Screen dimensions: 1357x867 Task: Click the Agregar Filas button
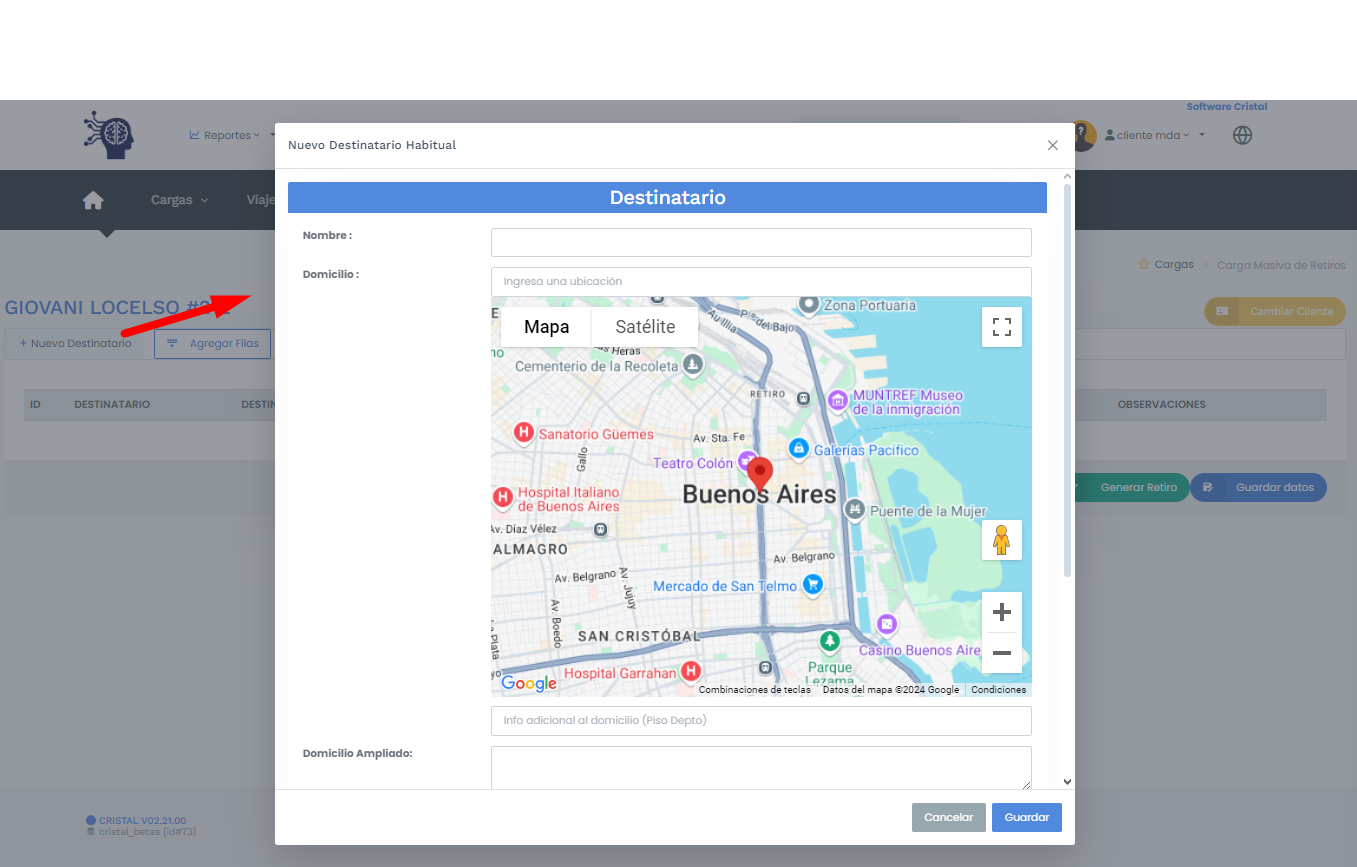click(x=212, y=343)
